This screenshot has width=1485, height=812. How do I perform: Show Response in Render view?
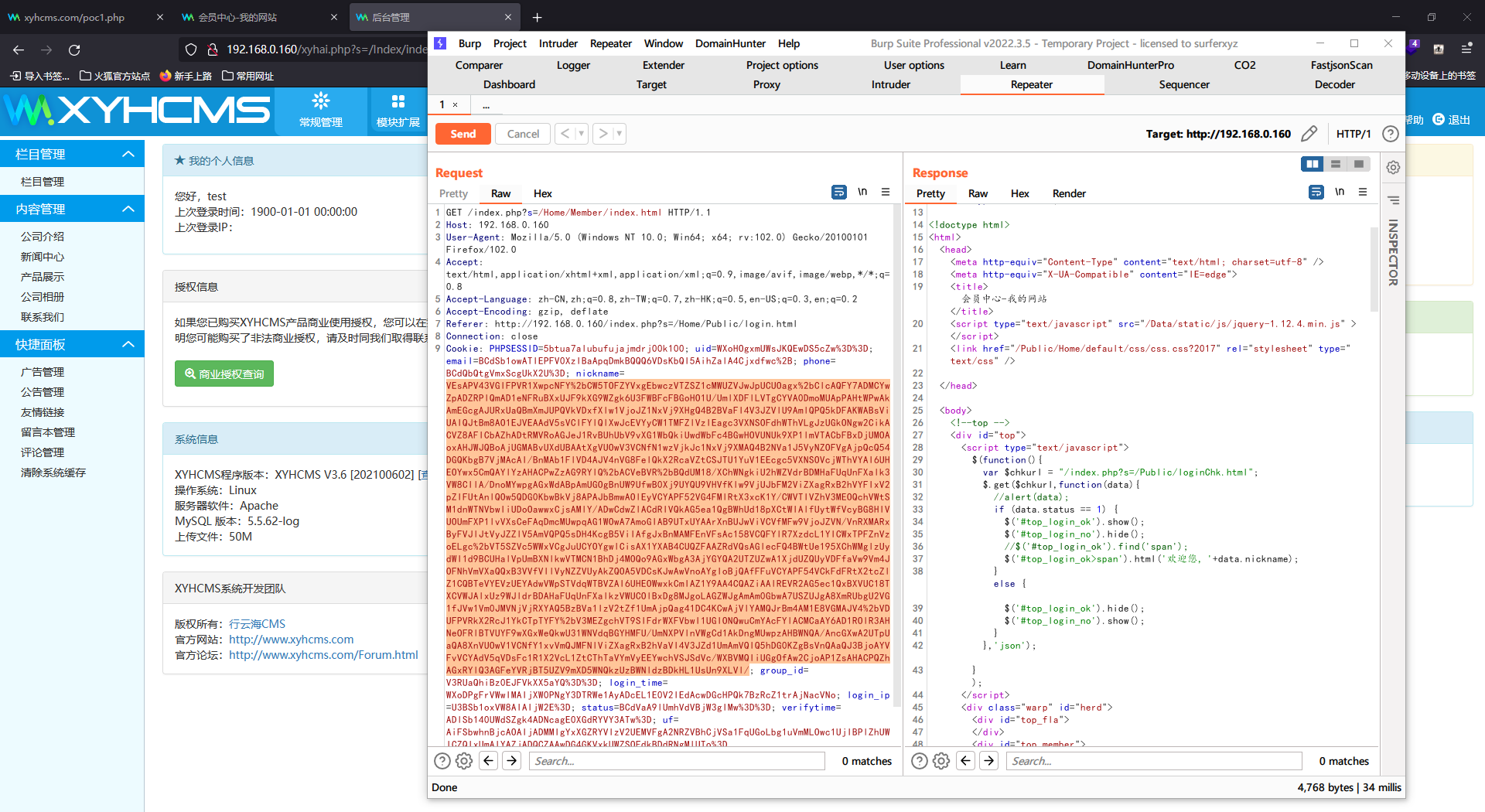click(x=1069, y=193)
